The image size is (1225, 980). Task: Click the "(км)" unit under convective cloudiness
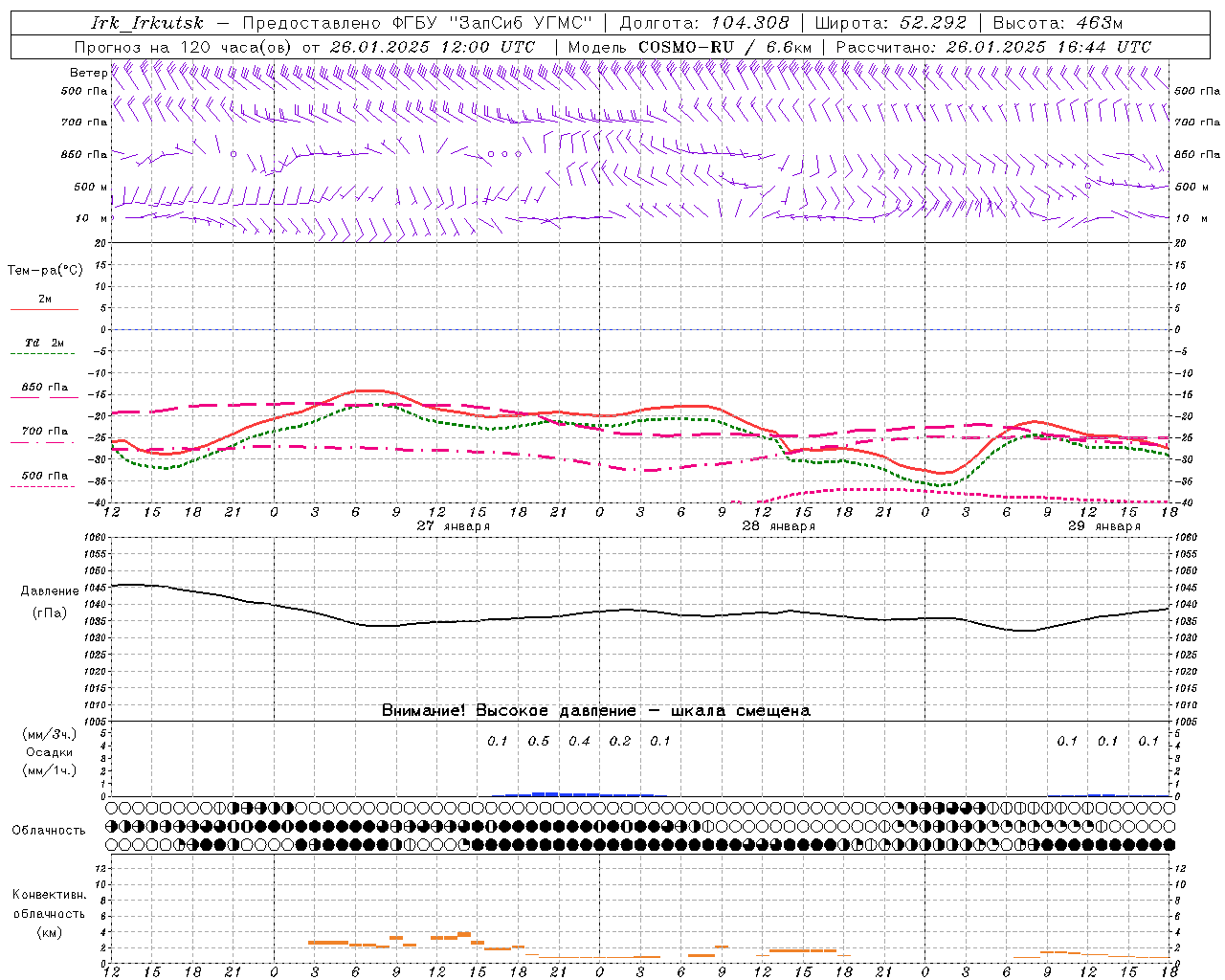click(49, 931)
